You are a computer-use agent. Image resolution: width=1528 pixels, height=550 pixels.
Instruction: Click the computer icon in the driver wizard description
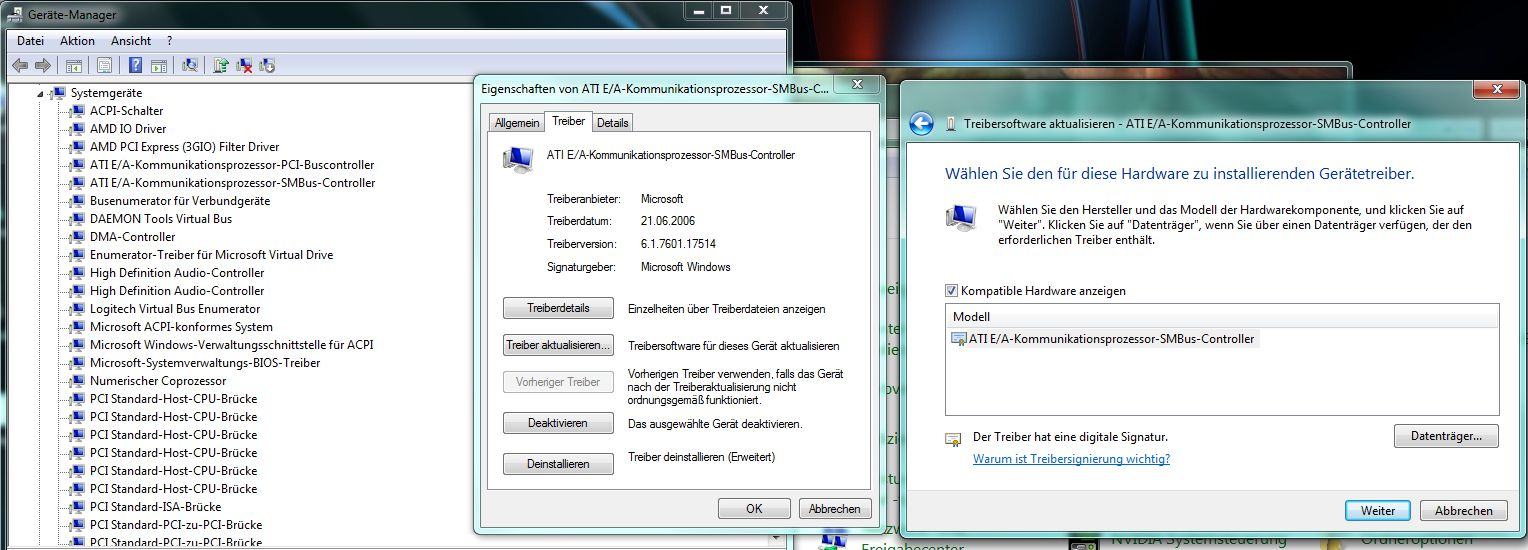[x=962, y=218]
